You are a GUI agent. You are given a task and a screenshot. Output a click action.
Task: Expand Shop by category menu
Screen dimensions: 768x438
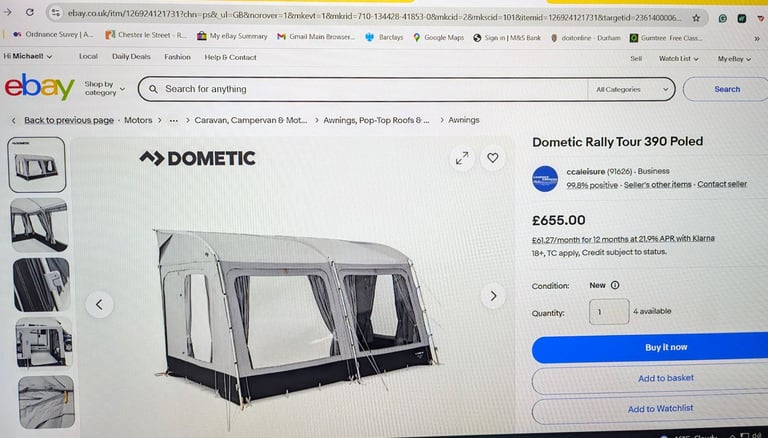pyautogui.click(x=104, y=89)
